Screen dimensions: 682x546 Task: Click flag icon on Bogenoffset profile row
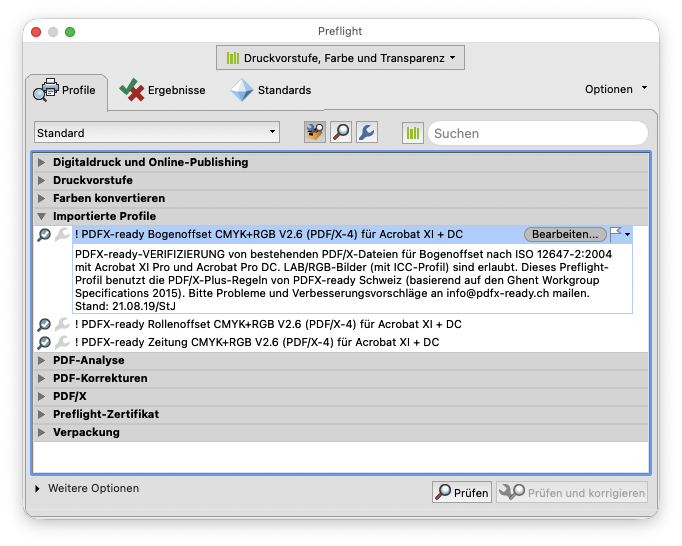[616, 234]
